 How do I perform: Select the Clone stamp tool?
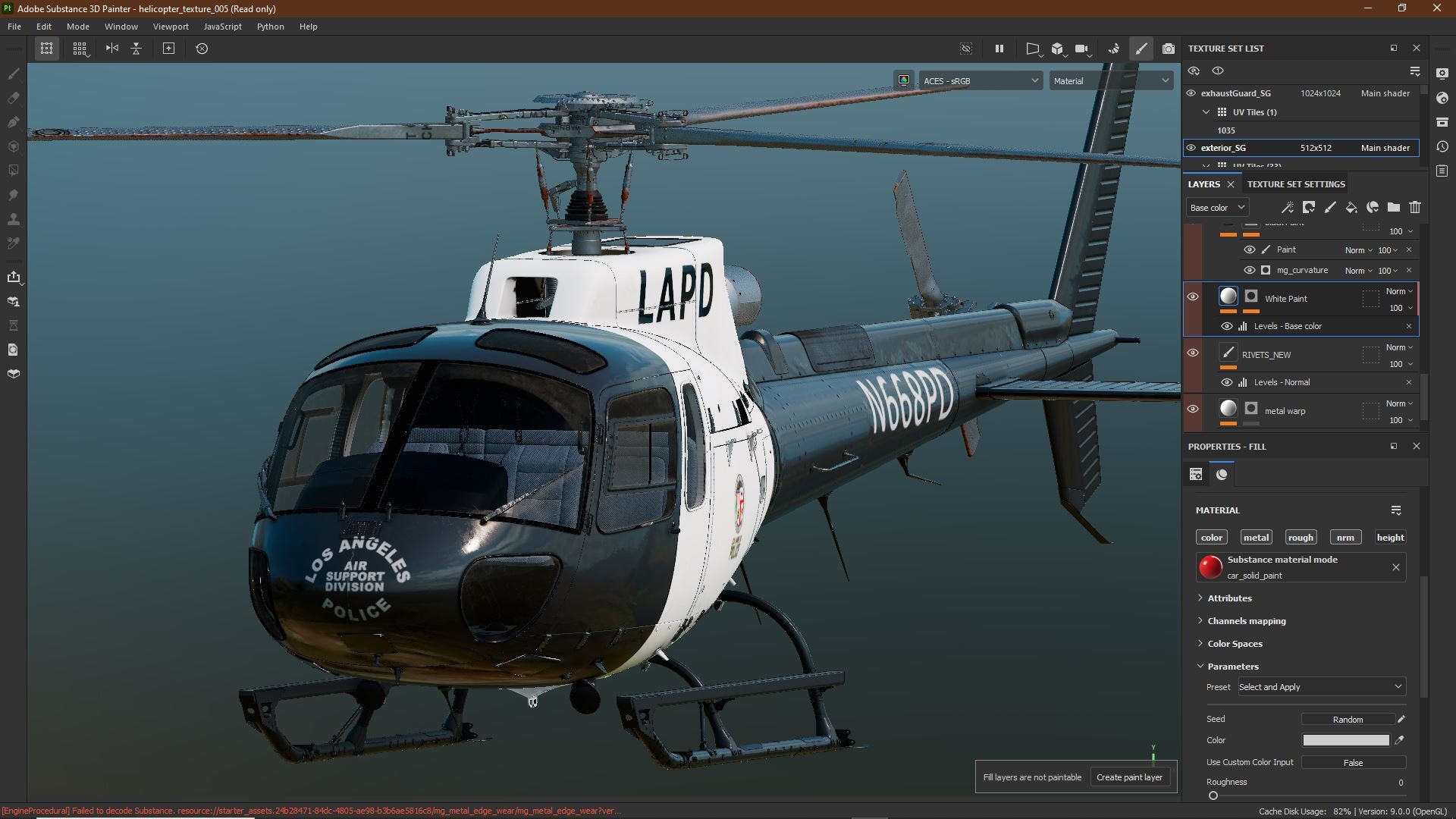(x=13, y=219)
